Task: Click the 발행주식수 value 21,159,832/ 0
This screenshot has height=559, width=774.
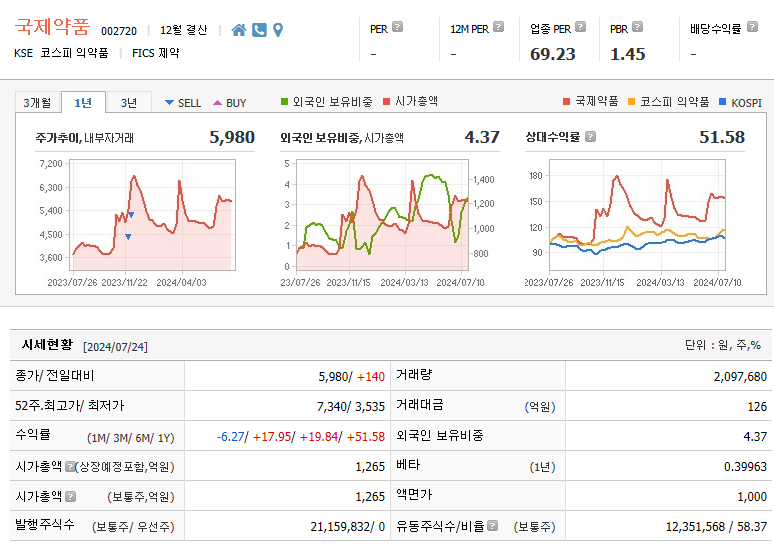Action: pos(348,527)
